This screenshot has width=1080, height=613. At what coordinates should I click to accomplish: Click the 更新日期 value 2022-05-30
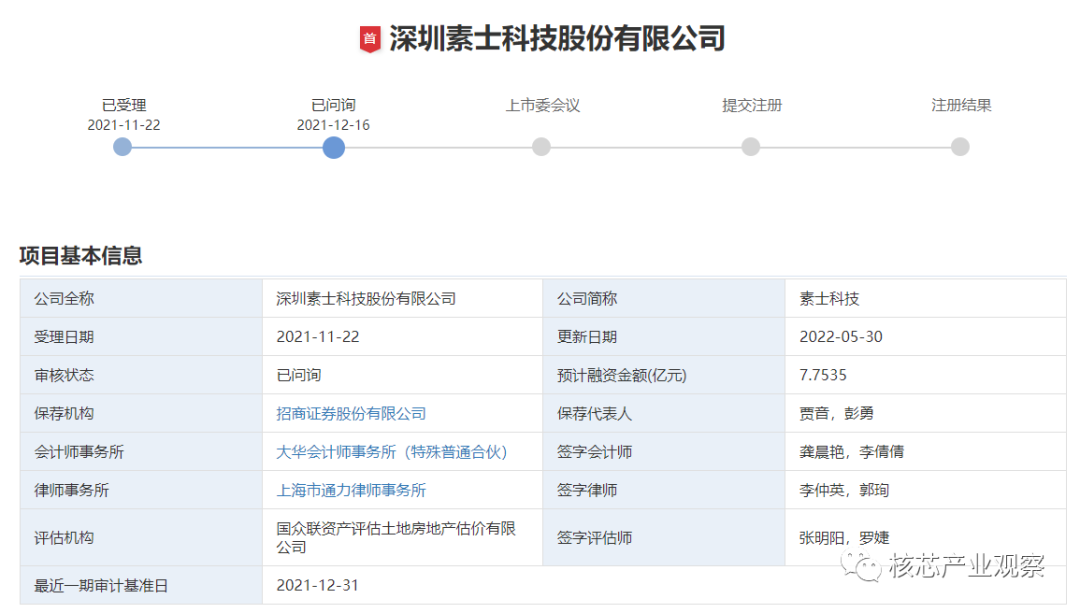[x=841, y=337]
